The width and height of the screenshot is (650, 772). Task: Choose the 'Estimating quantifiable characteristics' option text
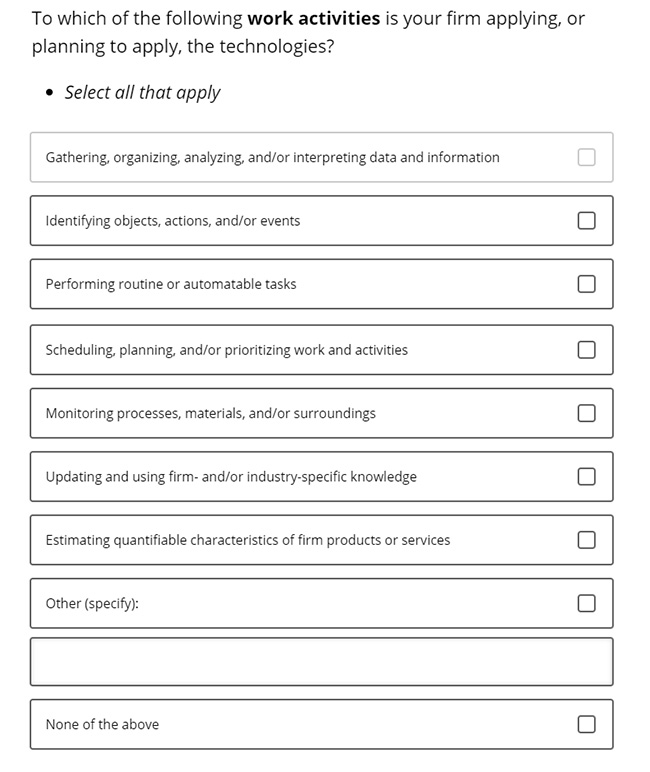pos(248,540)
